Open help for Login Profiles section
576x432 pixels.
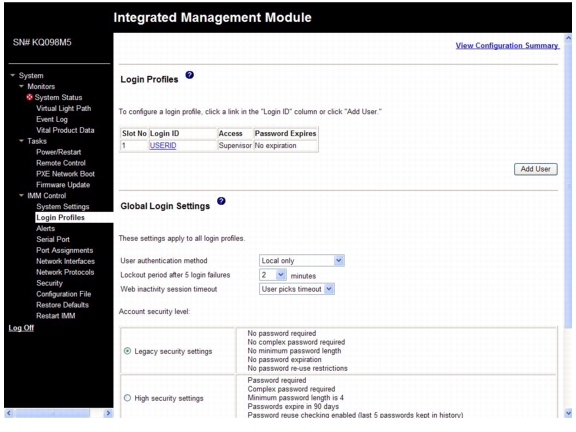tap(190, 75)
